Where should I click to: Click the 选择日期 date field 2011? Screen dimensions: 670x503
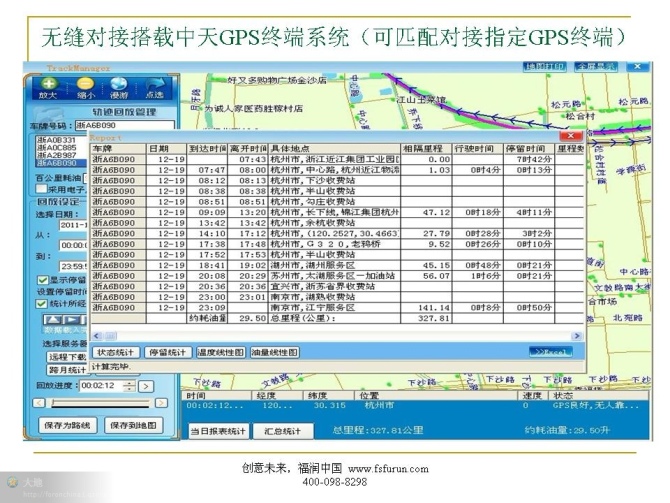pyautogui.click(x=73, y=225)
